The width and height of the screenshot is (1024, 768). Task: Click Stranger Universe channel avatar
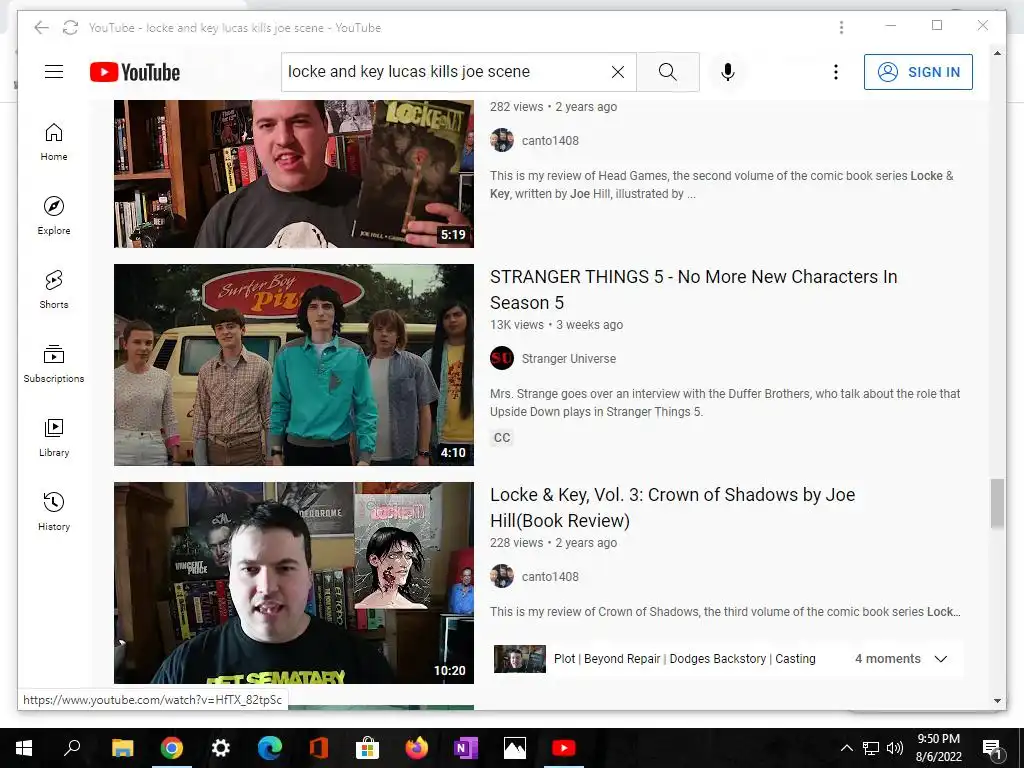[502, 358]
